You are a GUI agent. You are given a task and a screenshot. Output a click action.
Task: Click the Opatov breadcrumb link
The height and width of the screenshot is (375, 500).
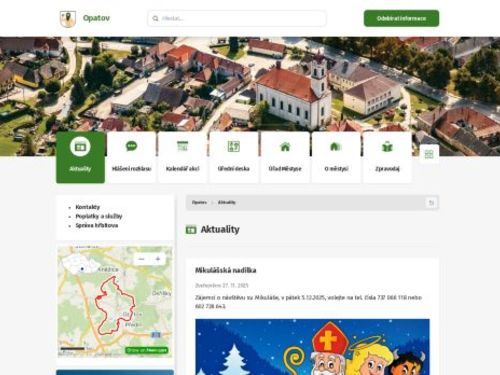click(x=199, y=202)
